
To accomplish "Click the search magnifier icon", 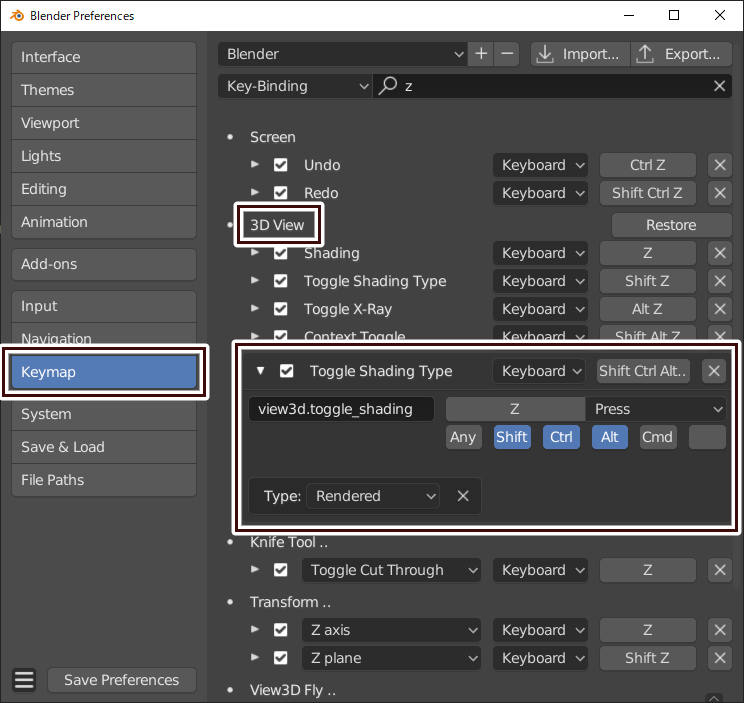I will pyautogui.click(x=388, y=86).
